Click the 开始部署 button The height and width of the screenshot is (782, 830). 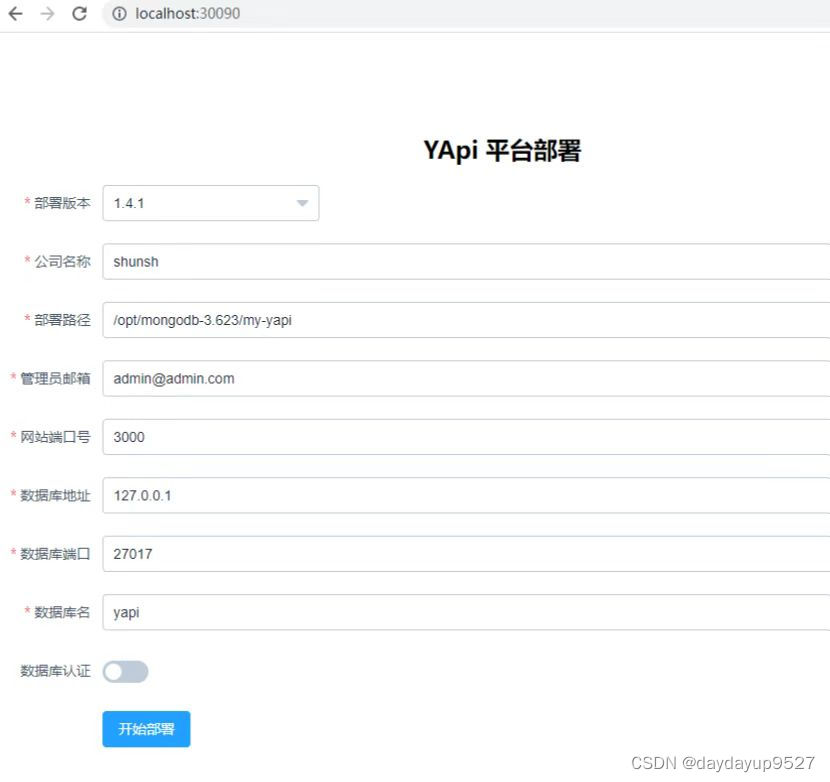[x=146, y=729]
